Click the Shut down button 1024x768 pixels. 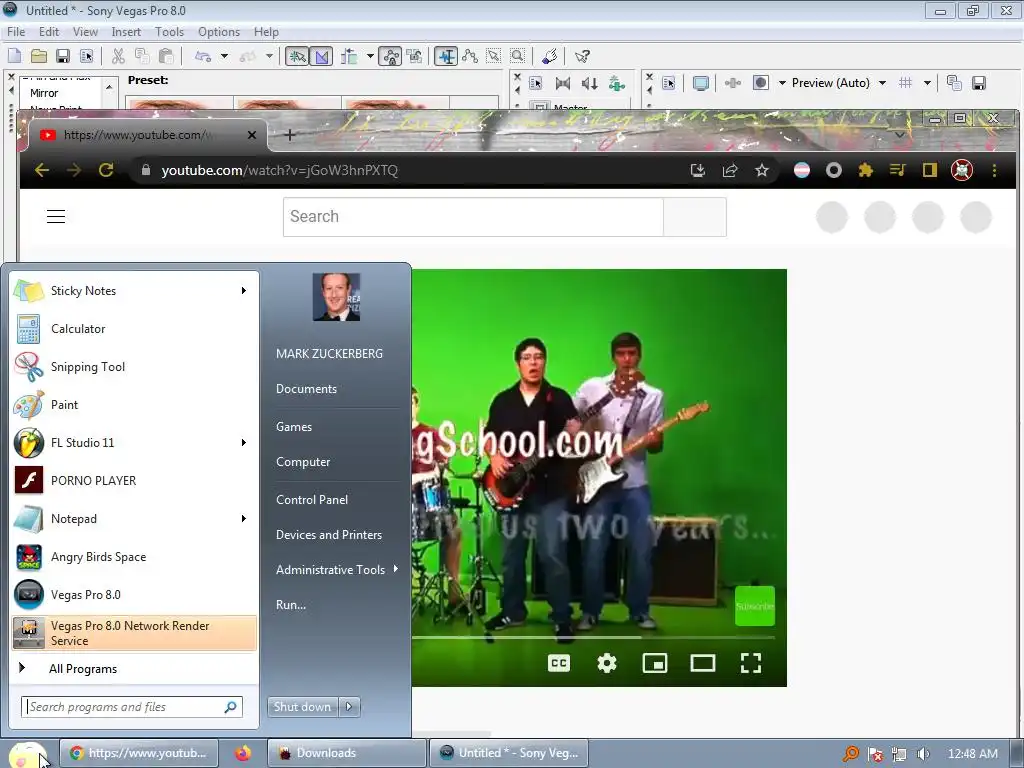click(x=302, y=707)
